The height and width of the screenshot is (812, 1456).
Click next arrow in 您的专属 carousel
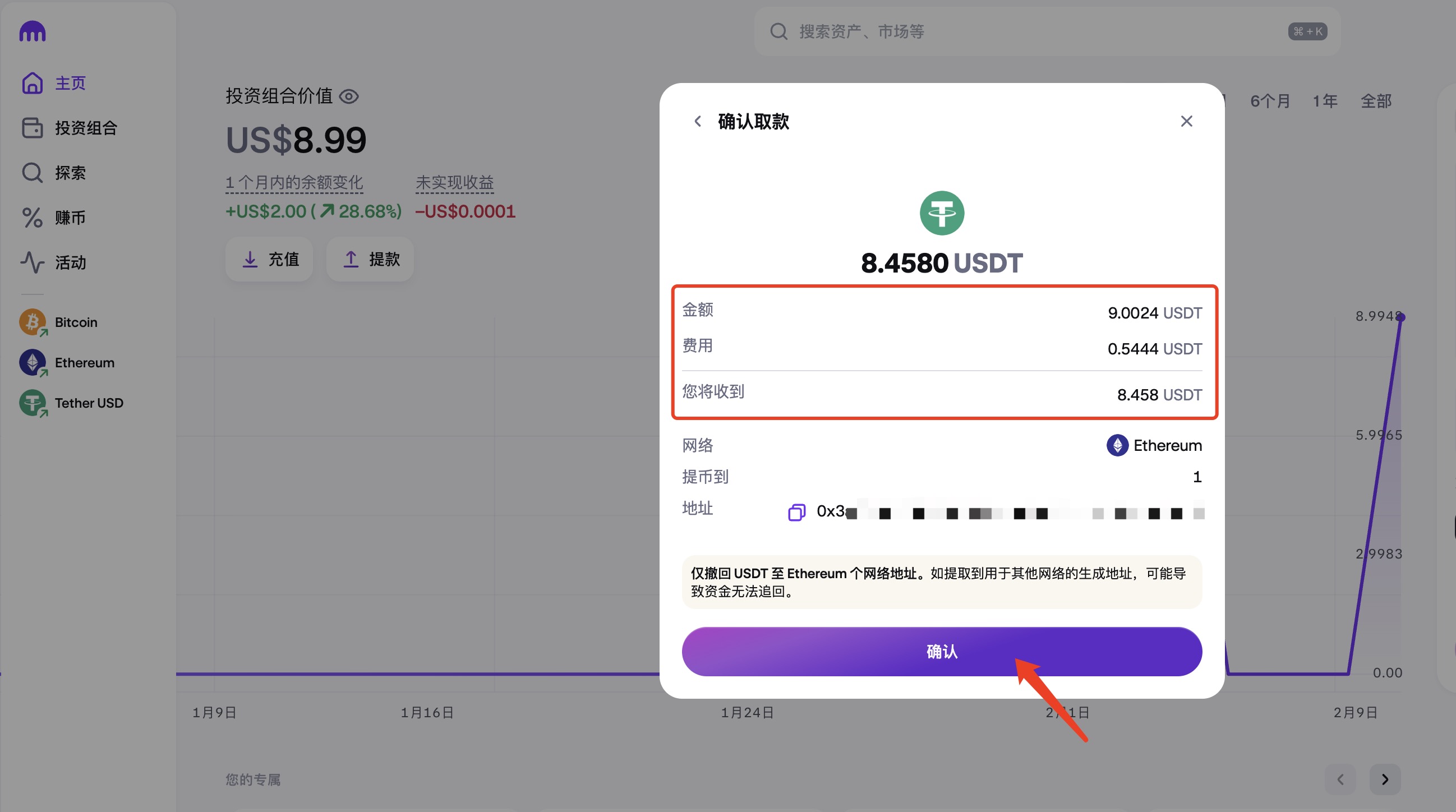coord(1384,779)
